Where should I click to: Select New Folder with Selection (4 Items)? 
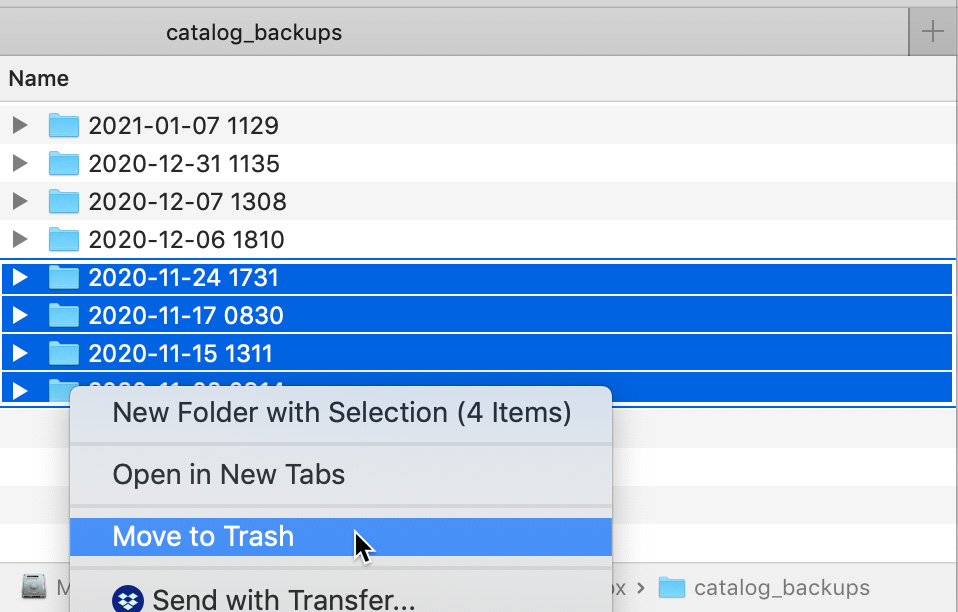tap(341, 413)
